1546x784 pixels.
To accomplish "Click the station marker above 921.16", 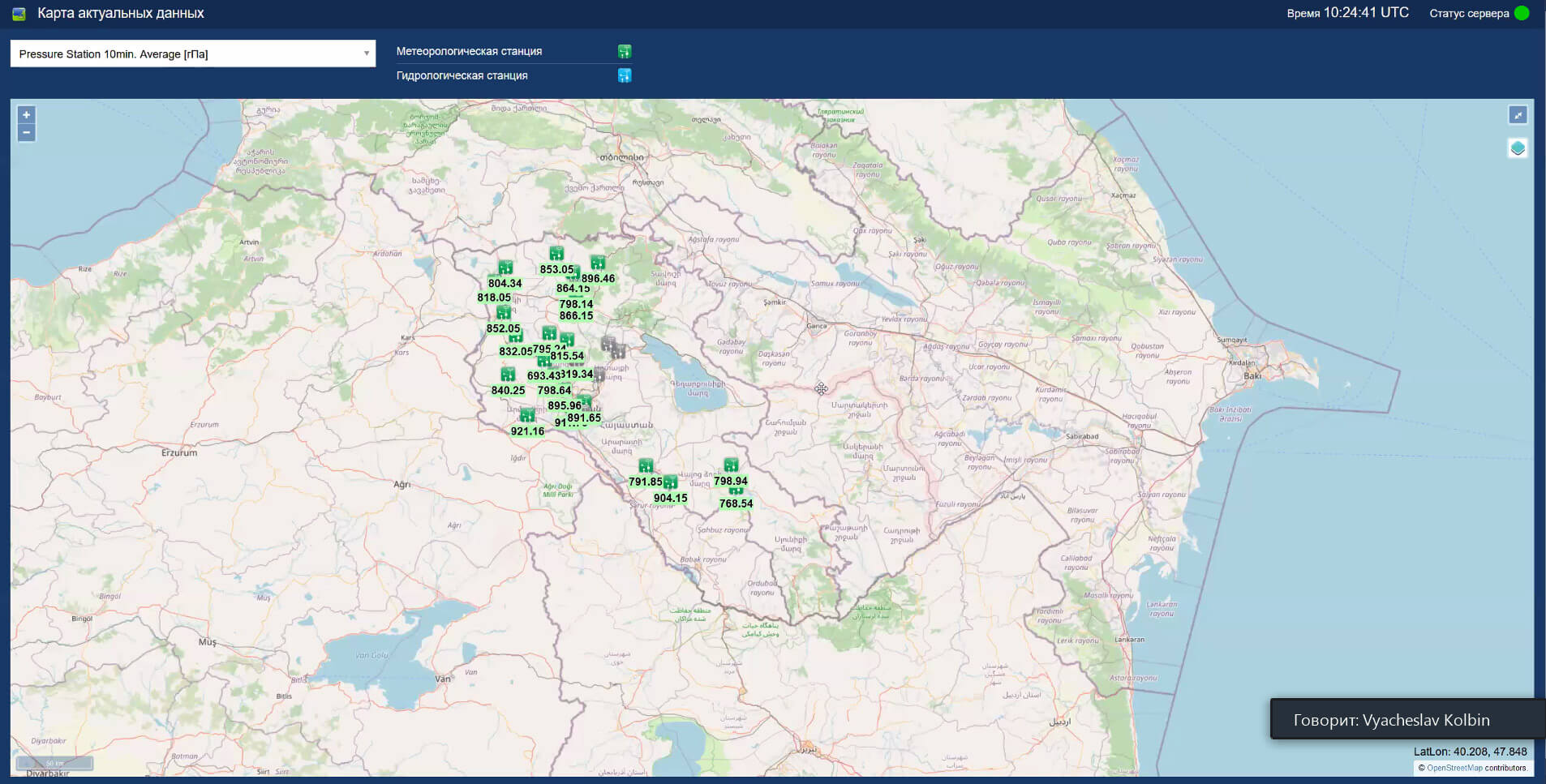I will (527, 416).
